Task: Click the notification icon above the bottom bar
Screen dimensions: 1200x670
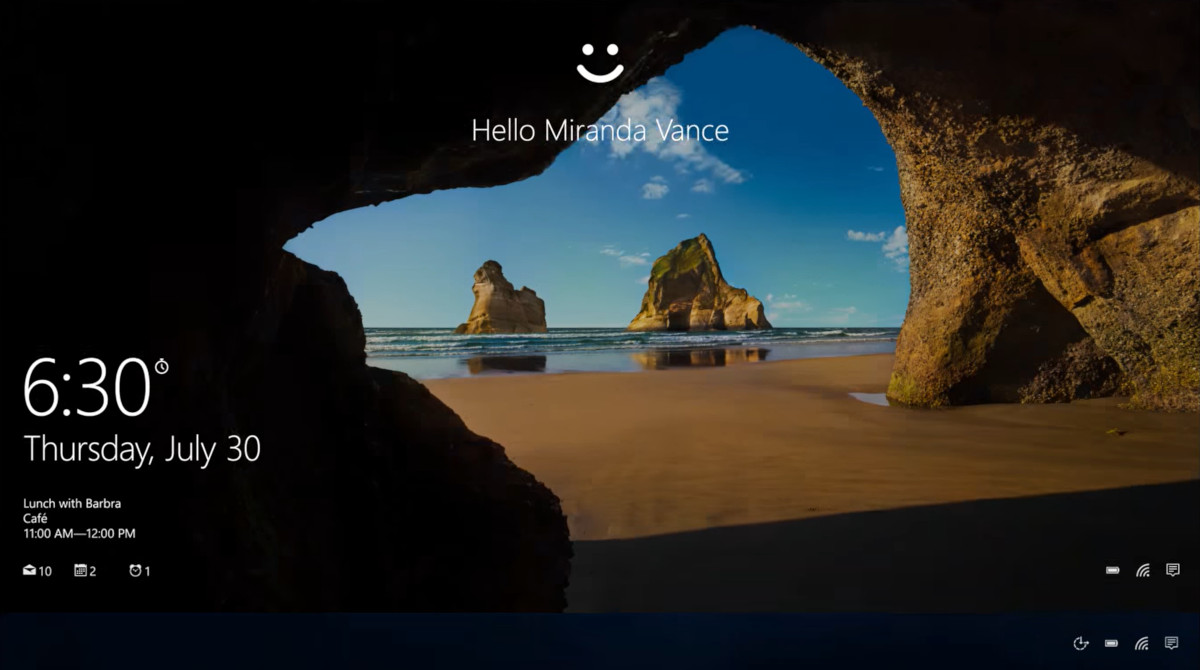Action: tap(1173, 571)
